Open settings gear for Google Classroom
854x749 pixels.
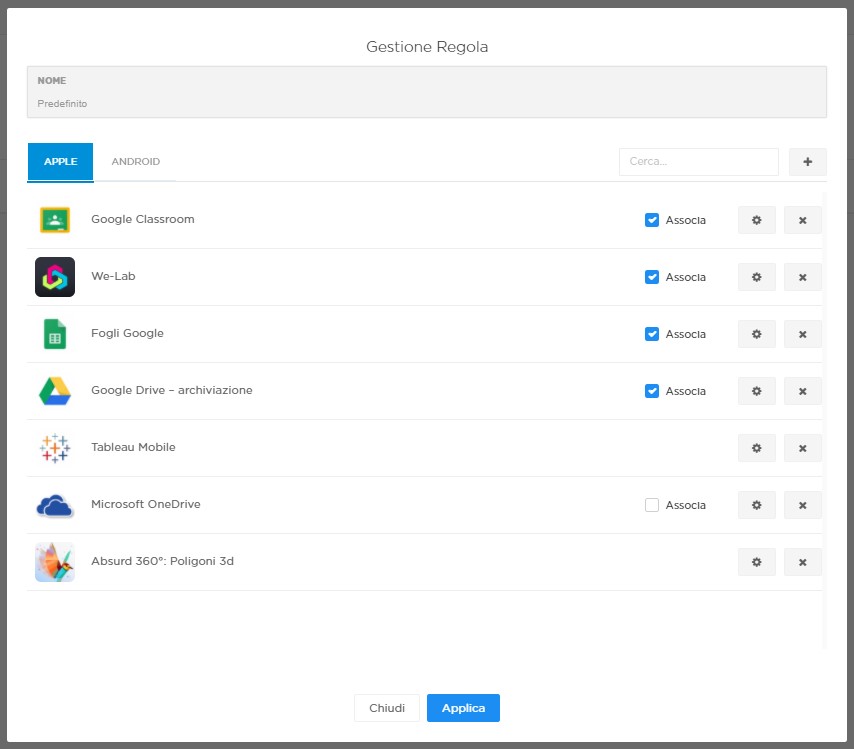(757, 220)
